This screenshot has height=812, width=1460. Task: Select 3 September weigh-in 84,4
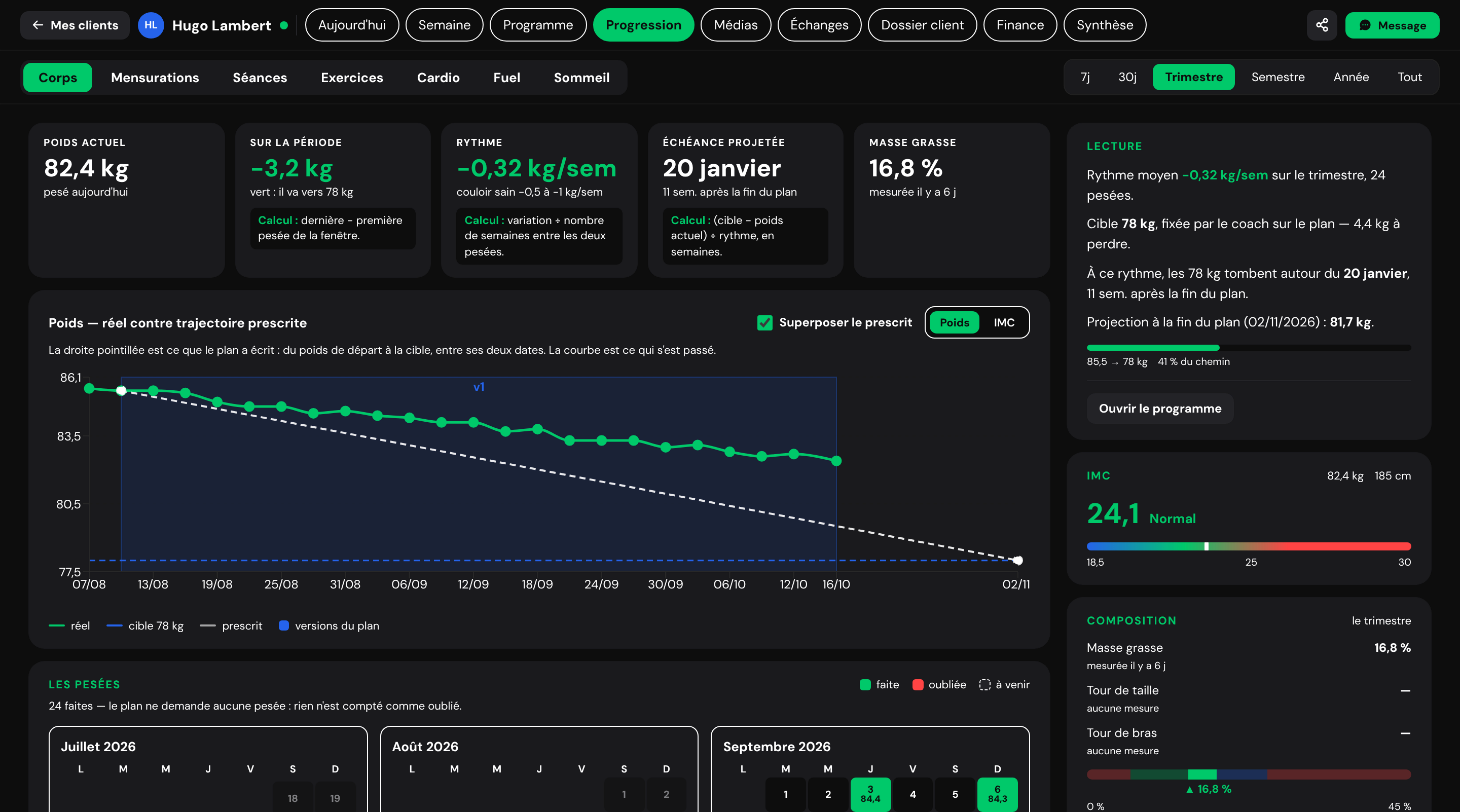870,794
